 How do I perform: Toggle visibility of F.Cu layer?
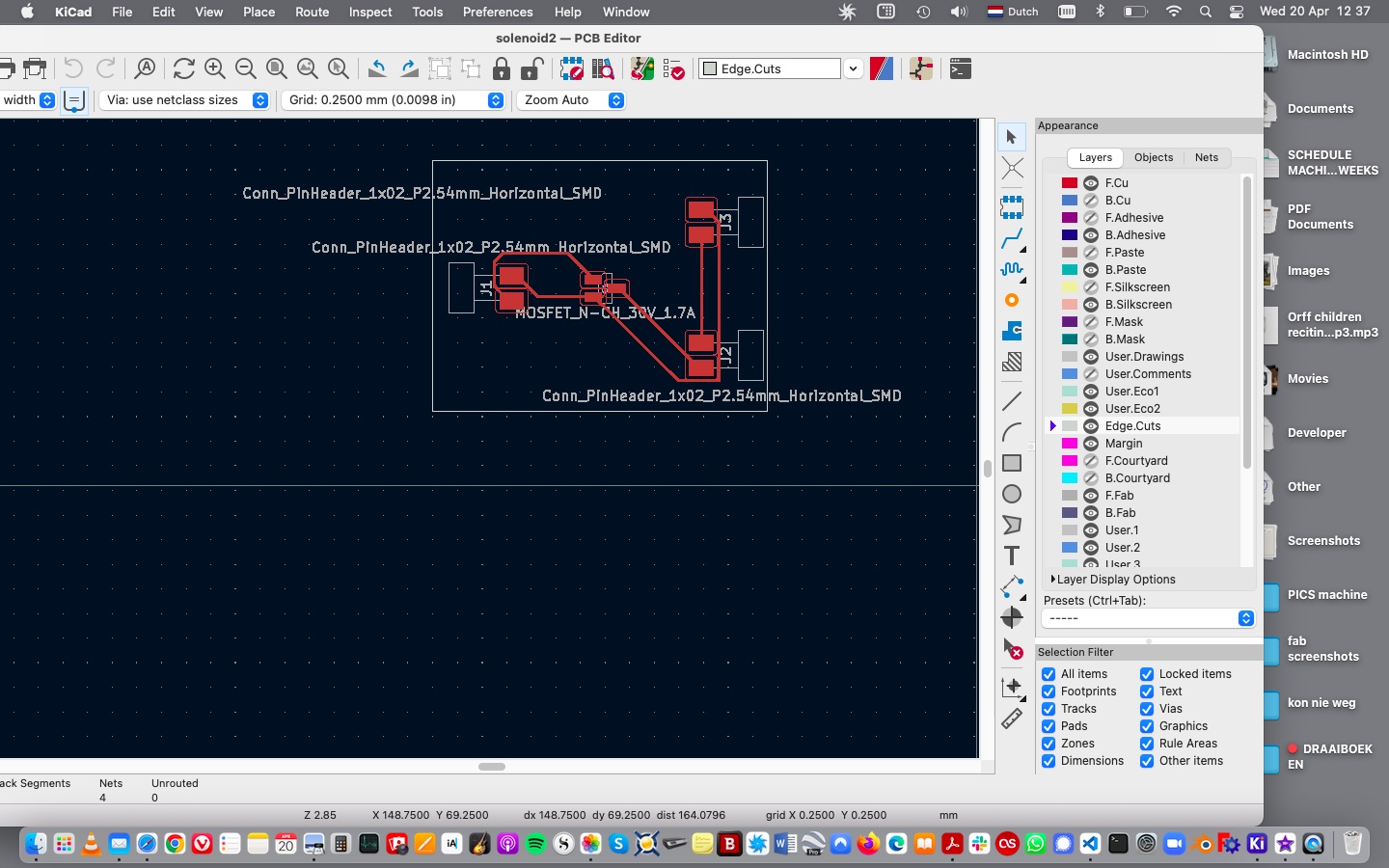point(1091,183)
